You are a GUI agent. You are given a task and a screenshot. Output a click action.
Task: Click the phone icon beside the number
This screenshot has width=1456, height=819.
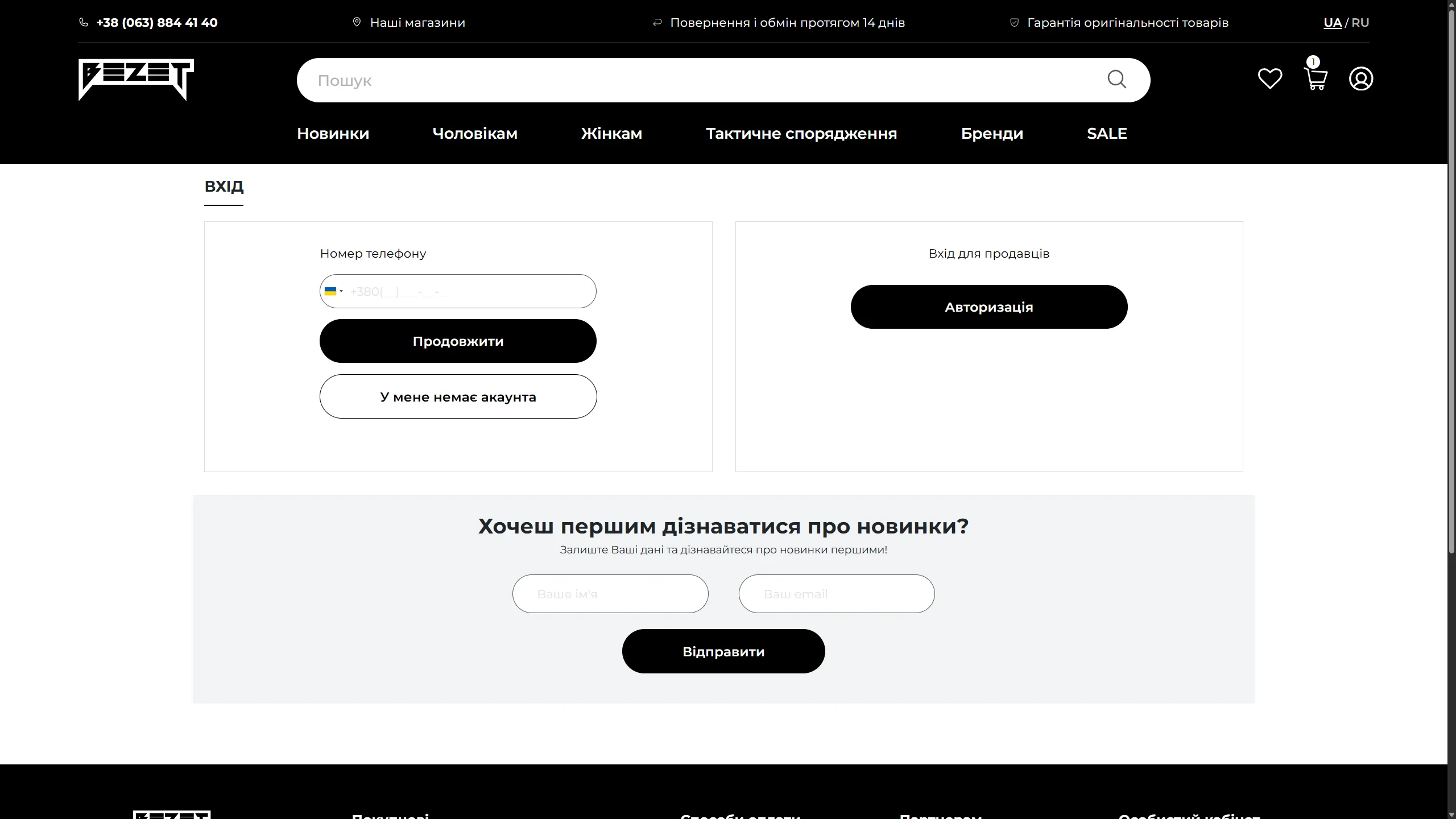[x=84, y=23]
